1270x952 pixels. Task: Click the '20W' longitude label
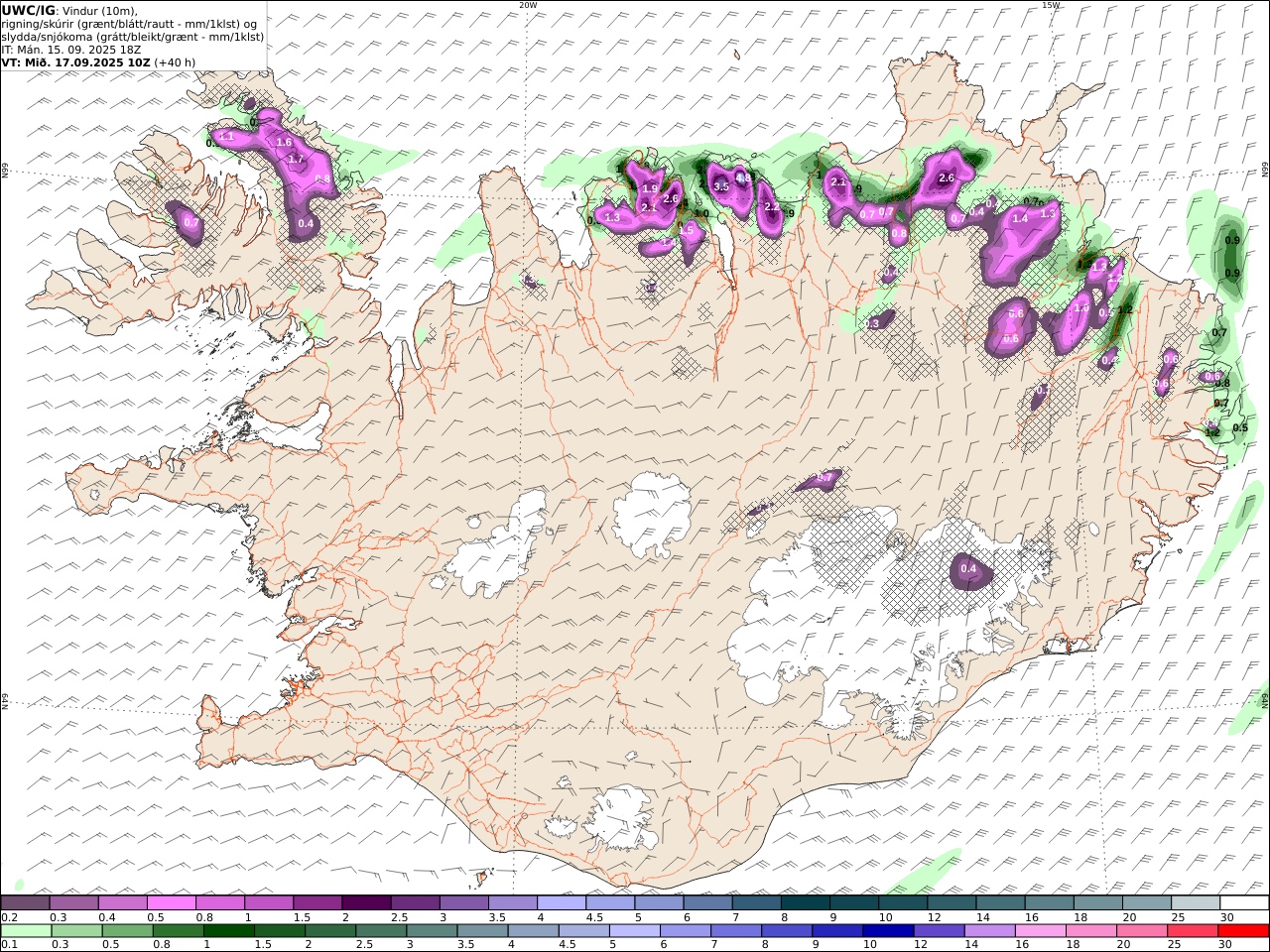click(528, 5)
